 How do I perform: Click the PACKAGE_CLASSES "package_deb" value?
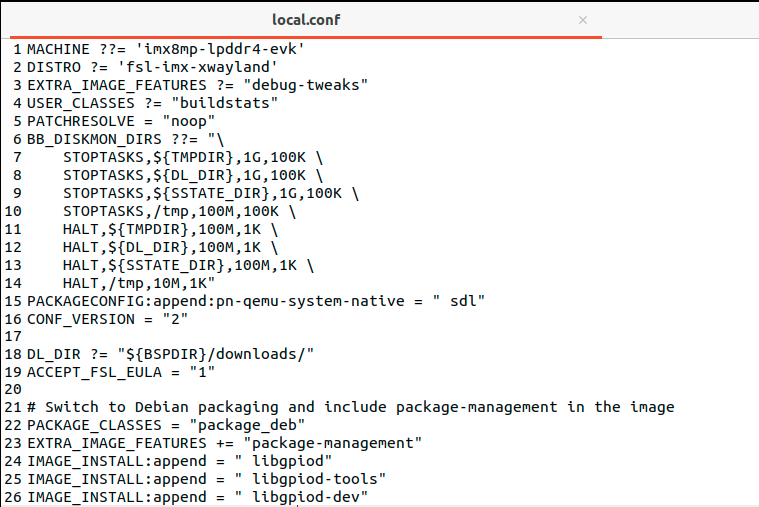coord(228,425)
